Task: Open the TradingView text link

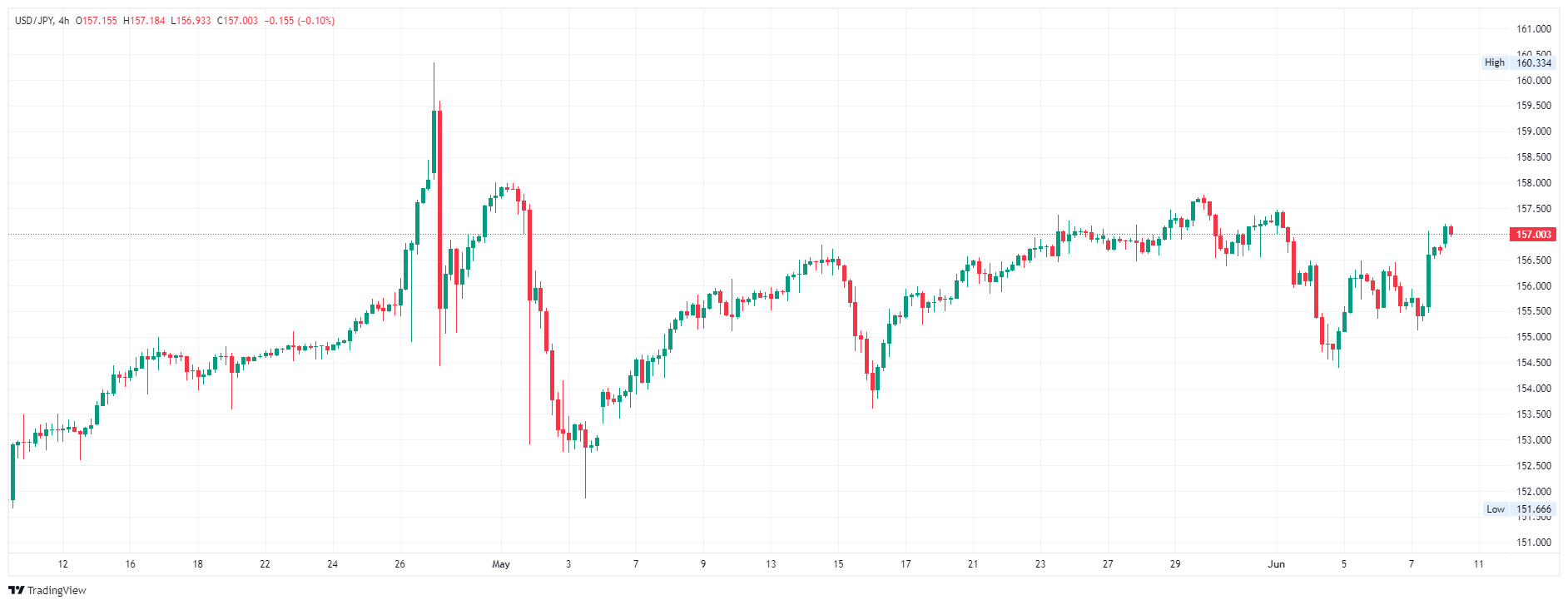Action: pyautogui.click(x=57, y=590)
